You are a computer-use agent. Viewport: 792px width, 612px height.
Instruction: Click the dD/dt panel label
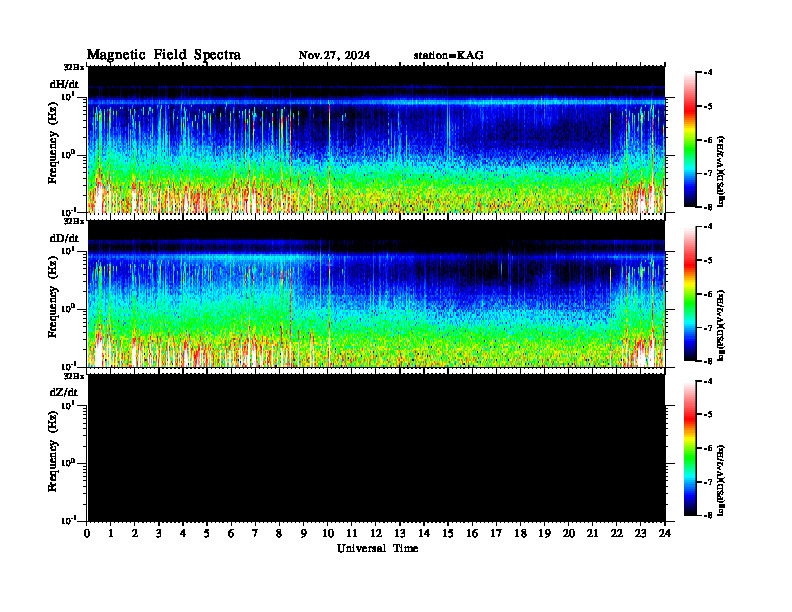coord(64,238)
